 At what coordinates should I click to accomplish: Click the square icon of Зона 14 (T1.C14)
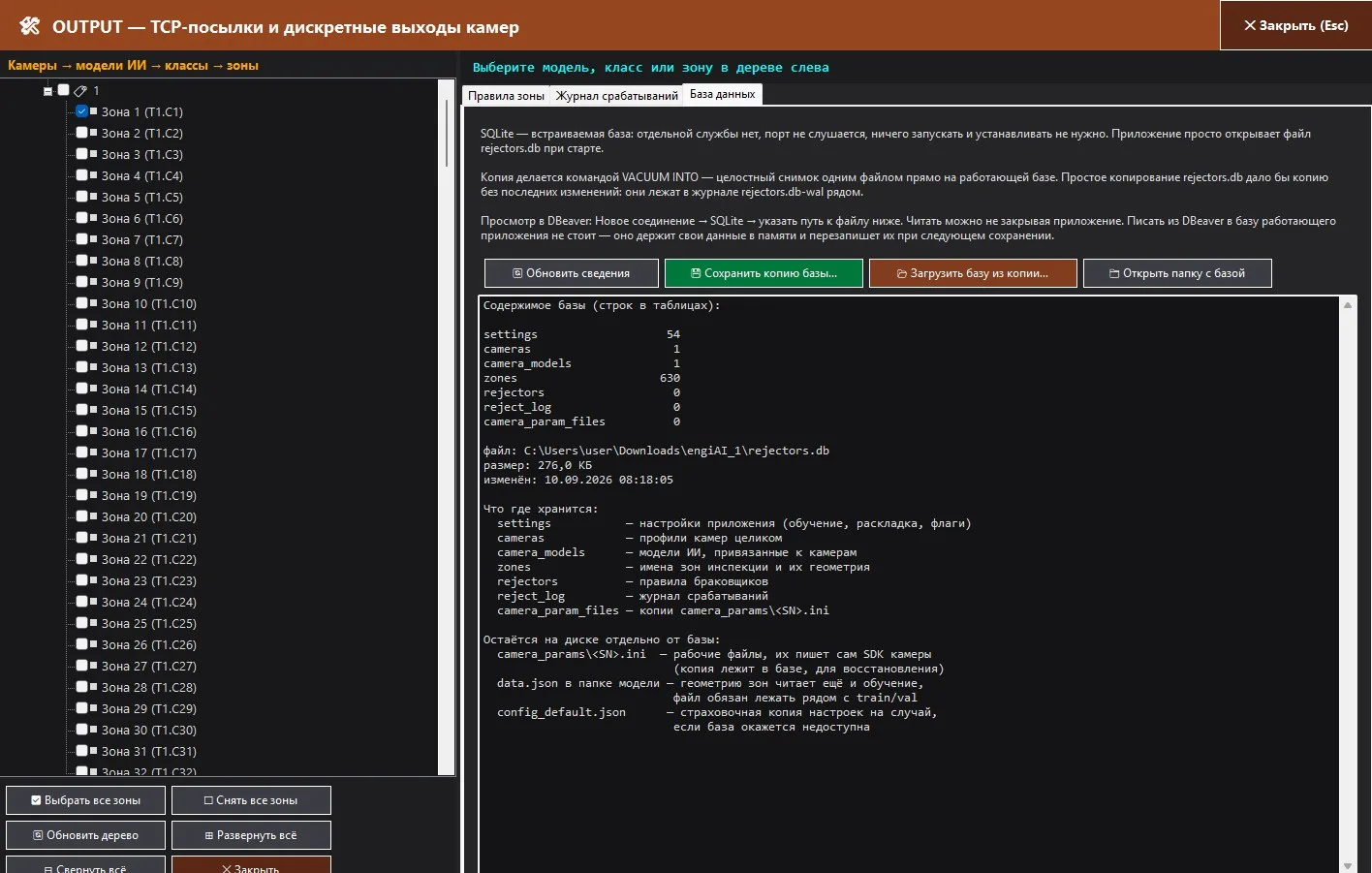point(94,389)
